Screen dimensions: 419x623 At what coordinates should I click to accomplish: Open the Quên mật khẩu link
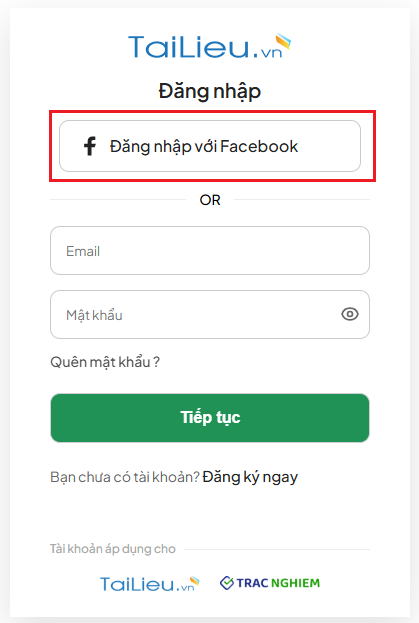click(x=105, y=362)
